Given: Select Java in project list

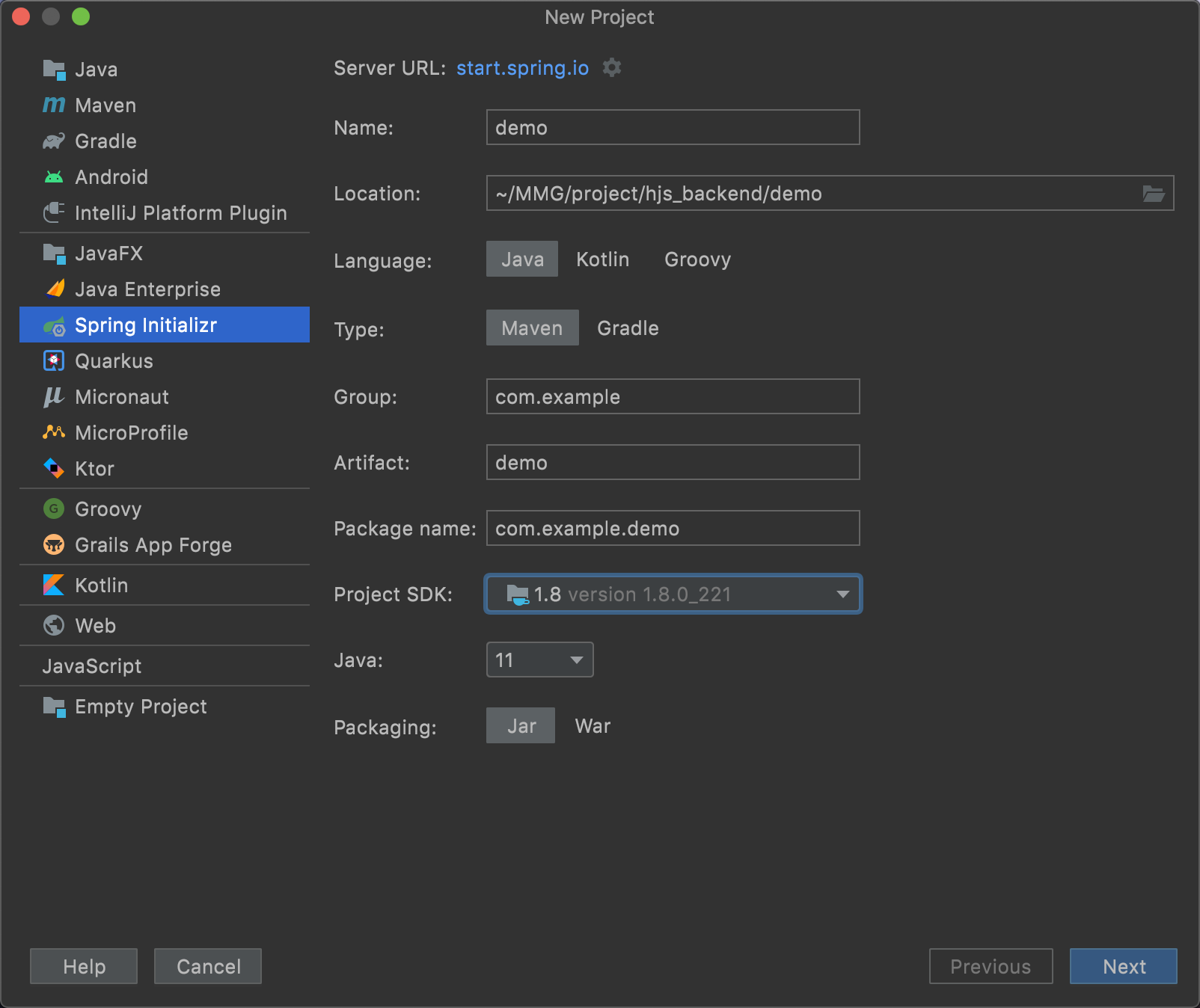Looking at the screenshot, I should (x=165, y=70).
